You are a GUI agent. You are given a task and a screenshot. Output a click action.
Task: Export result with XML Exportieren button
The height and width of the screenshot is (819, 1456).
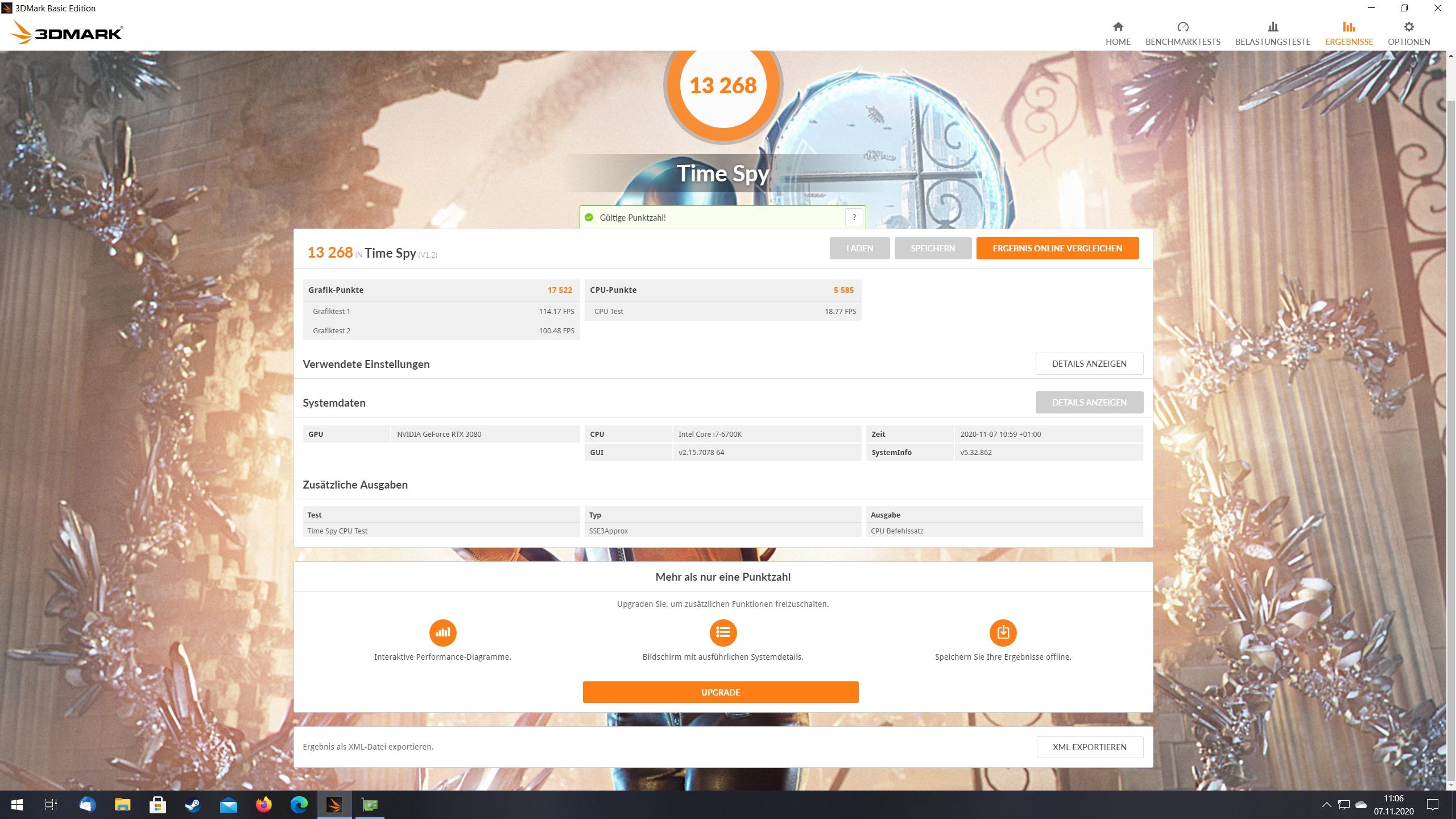click(x=1090, y=747)
